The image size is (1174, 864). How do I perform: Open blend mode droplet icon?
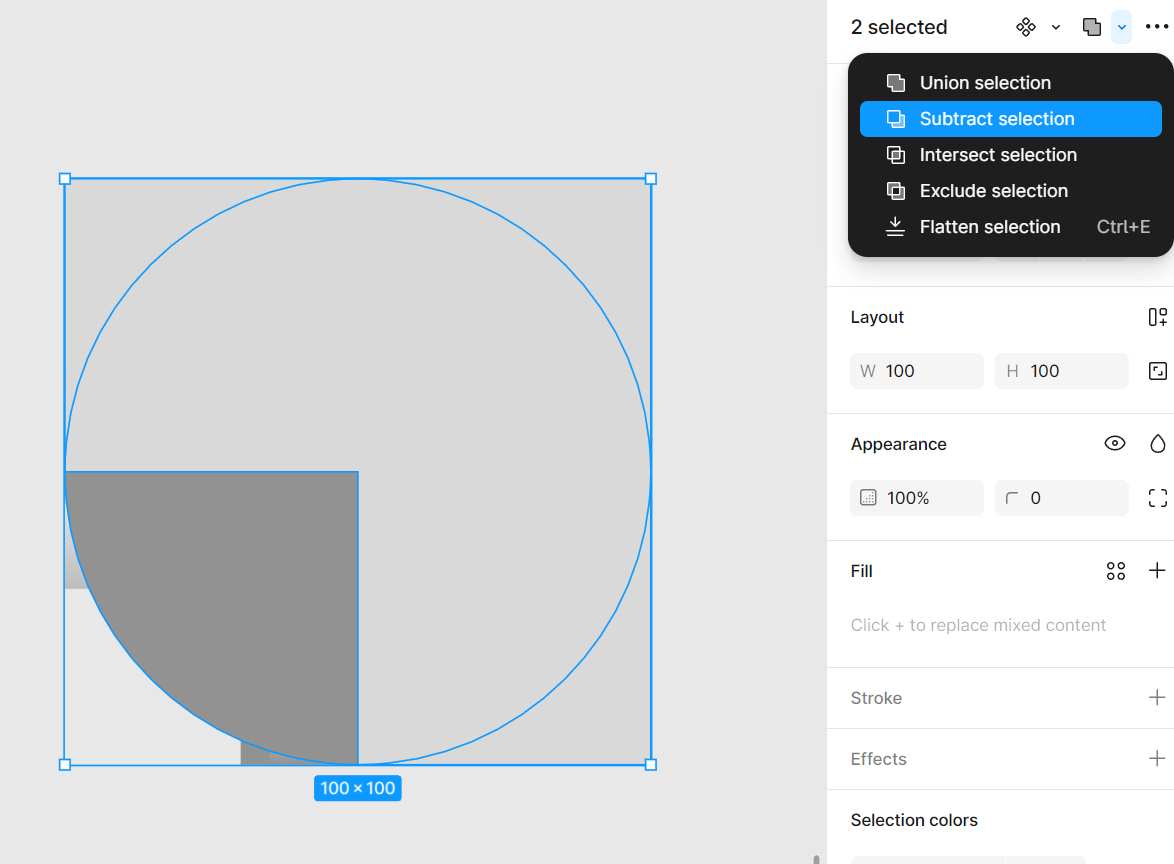pos(1157,444)
